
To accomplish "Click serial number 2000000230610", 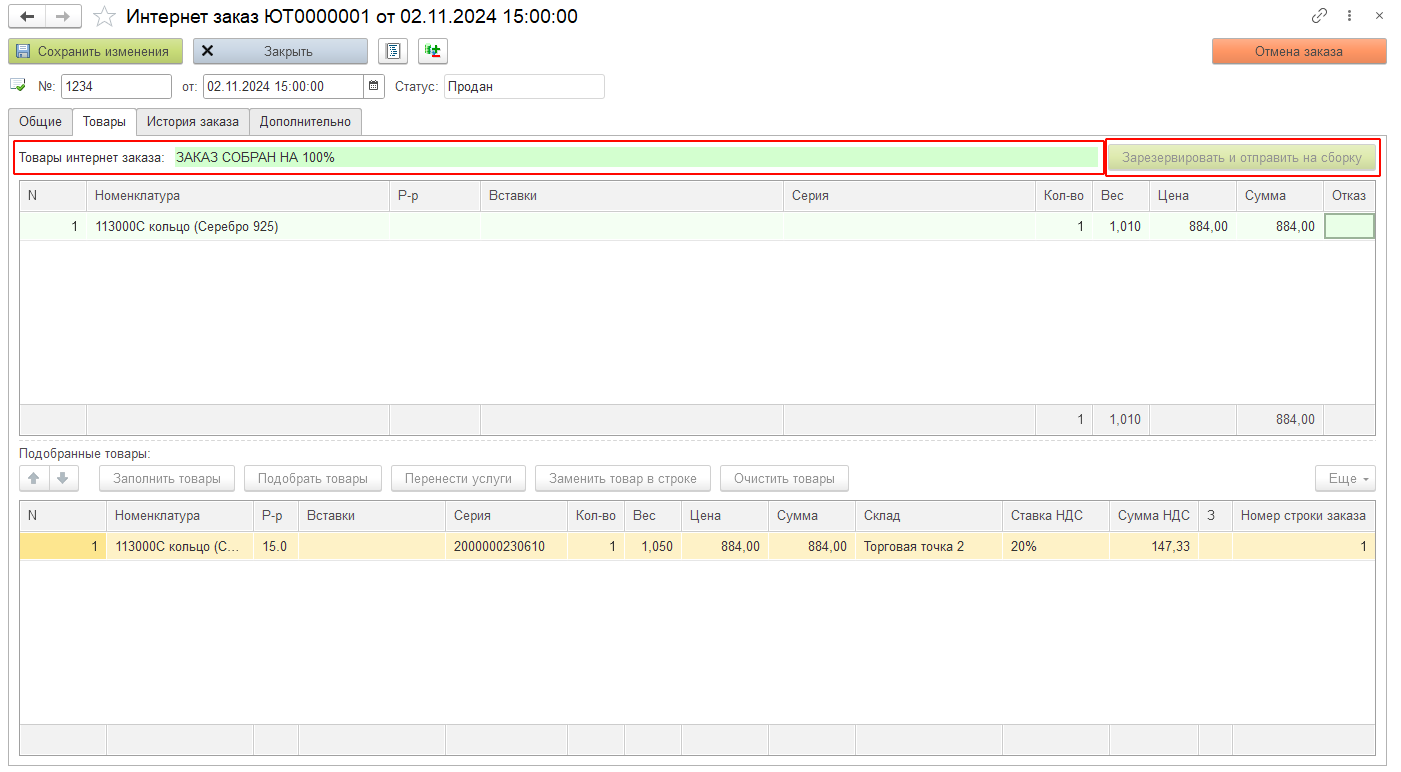I will pyautogui.click(x=506, y=547).
